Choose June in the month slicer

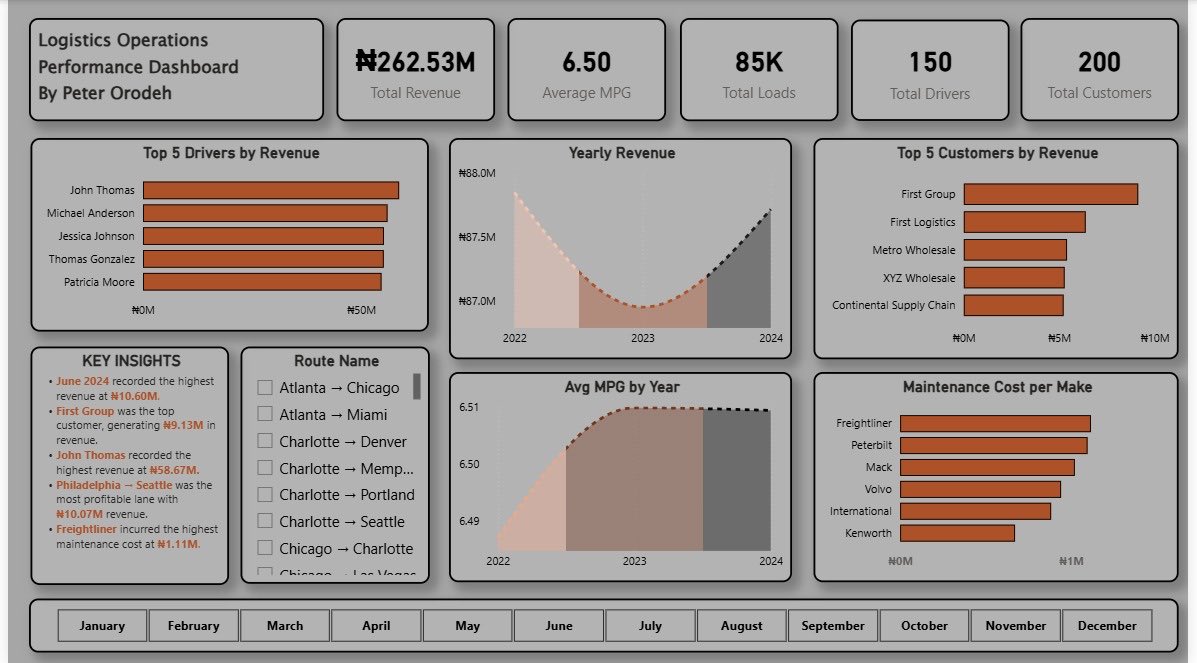coord(559,626)
